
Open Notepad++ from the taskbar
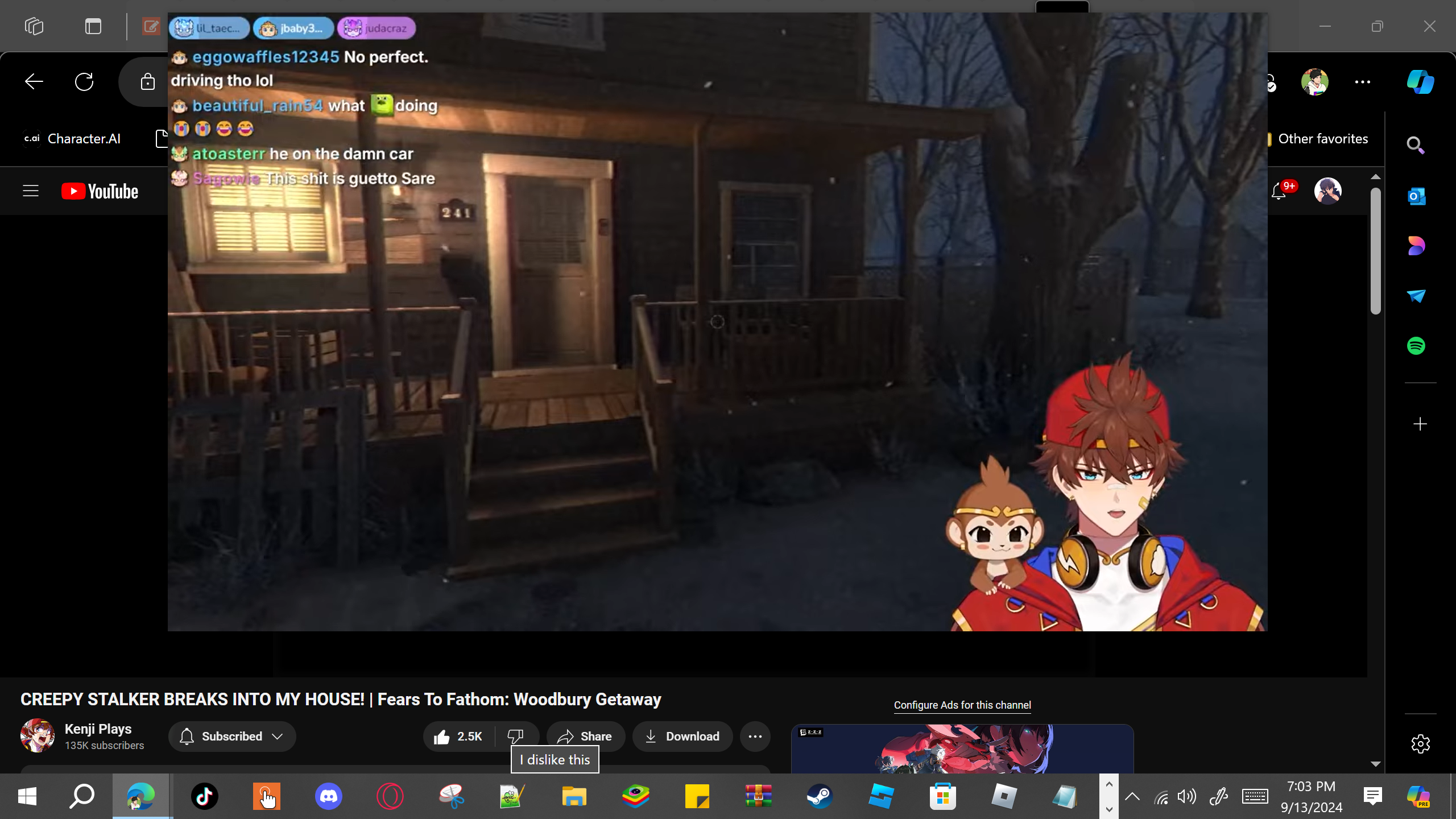tap(513, 796)
